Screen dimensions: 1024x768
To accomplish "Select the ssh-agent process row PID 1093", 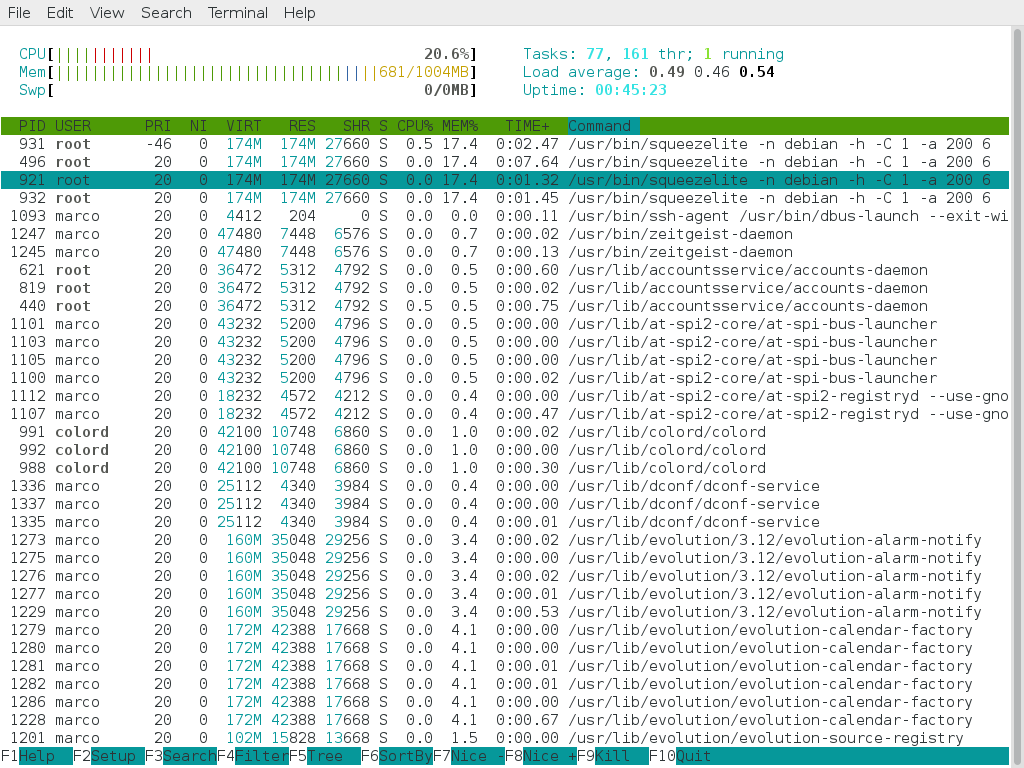I will click(505, 216).
